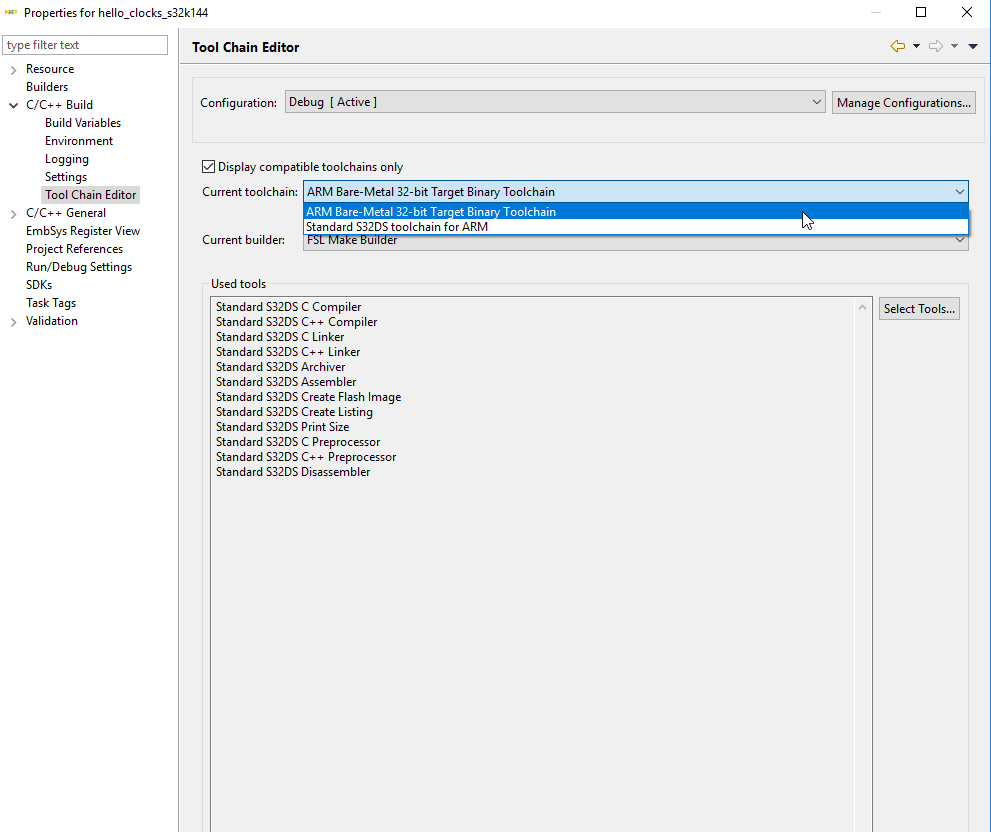
Task: Open EmbSys Register View page
Action: tap(83, 231)
